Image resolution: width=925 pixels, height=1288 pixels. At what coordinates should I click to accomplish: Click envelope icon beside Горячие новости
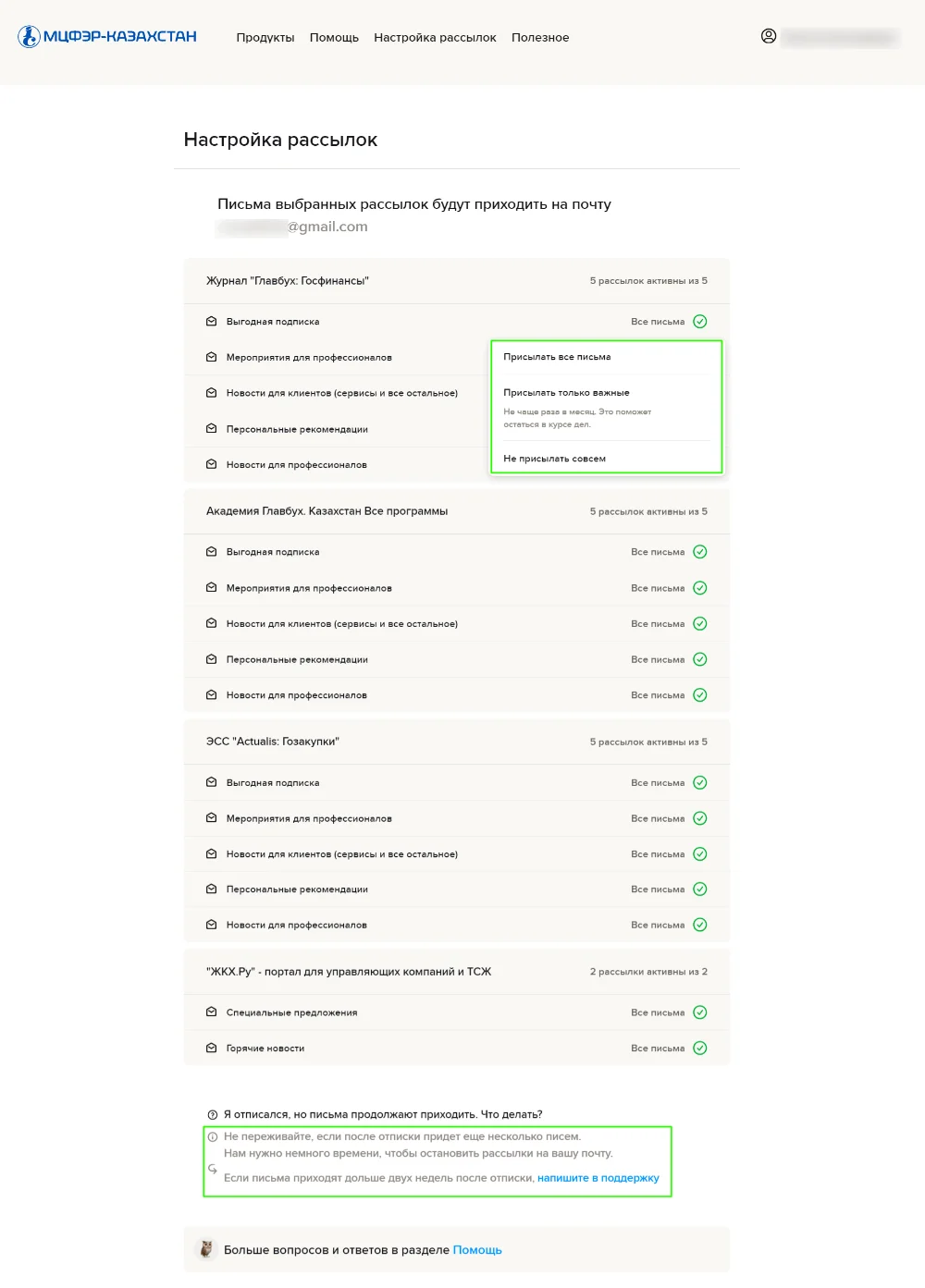coord(212,1049)
